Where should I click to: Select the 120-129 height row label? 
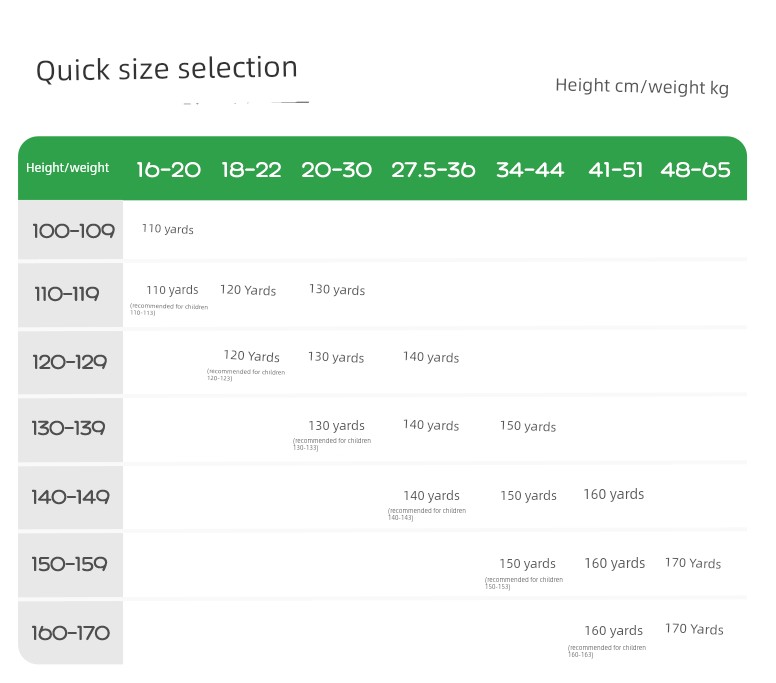[70, 362]
